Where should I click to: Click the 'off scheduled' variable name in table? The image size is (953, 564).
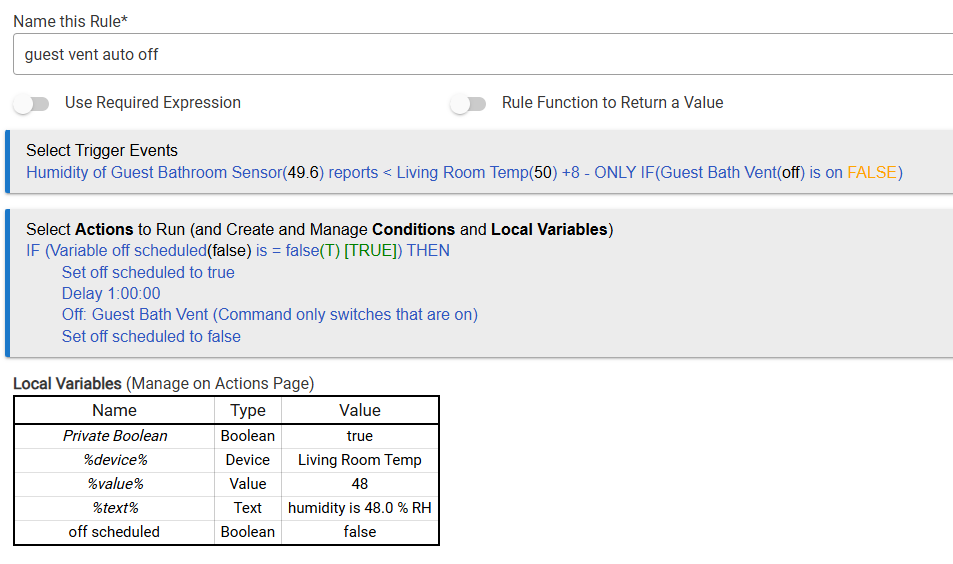click(x=114, y=532)
